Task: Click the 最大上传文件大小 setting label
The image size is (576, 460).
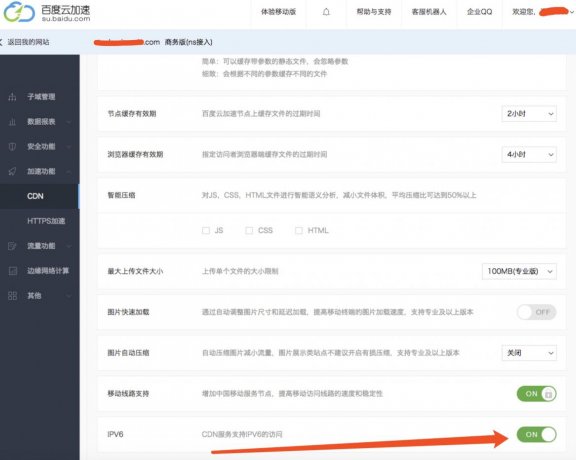Action: [135, 272]
